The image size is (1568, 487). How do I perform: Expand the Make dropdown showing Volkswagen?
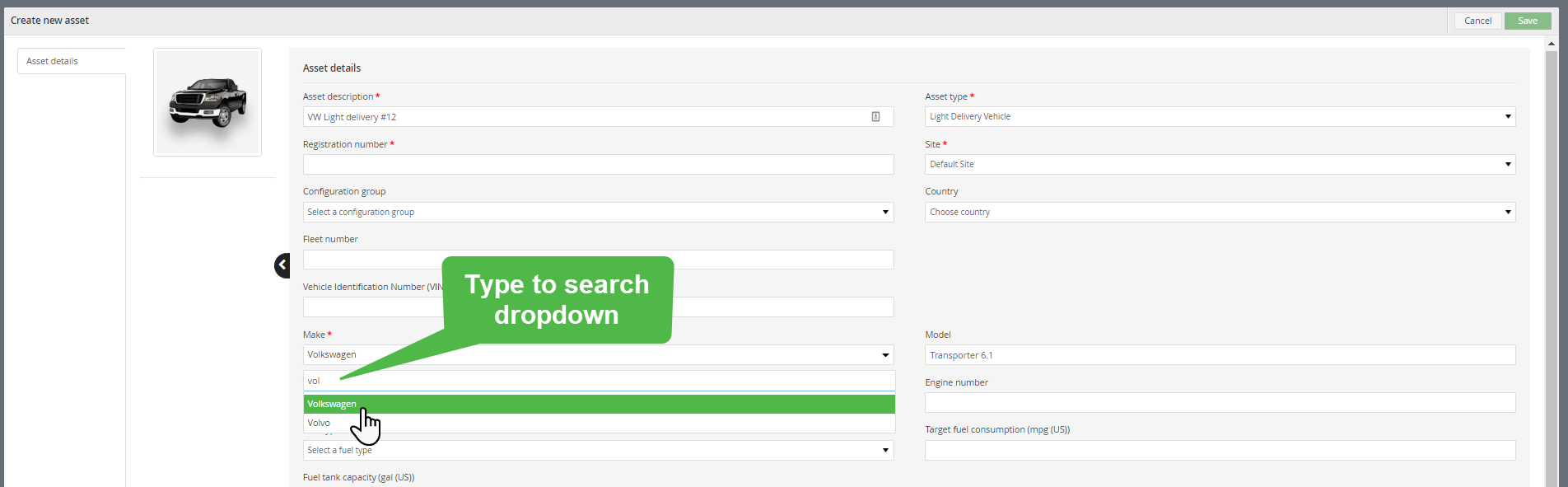598,355
